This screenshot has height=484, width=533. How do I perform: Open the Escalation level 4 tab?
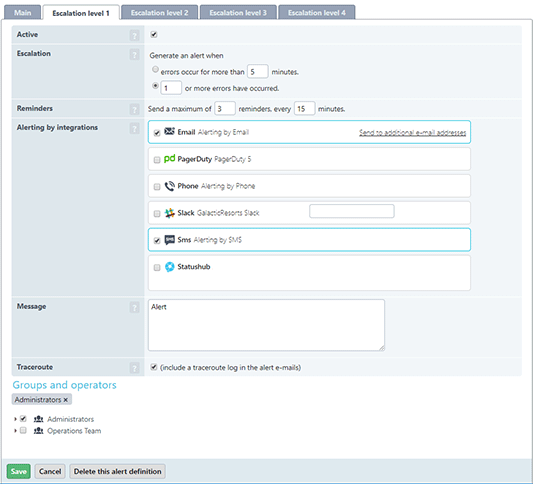317,13
